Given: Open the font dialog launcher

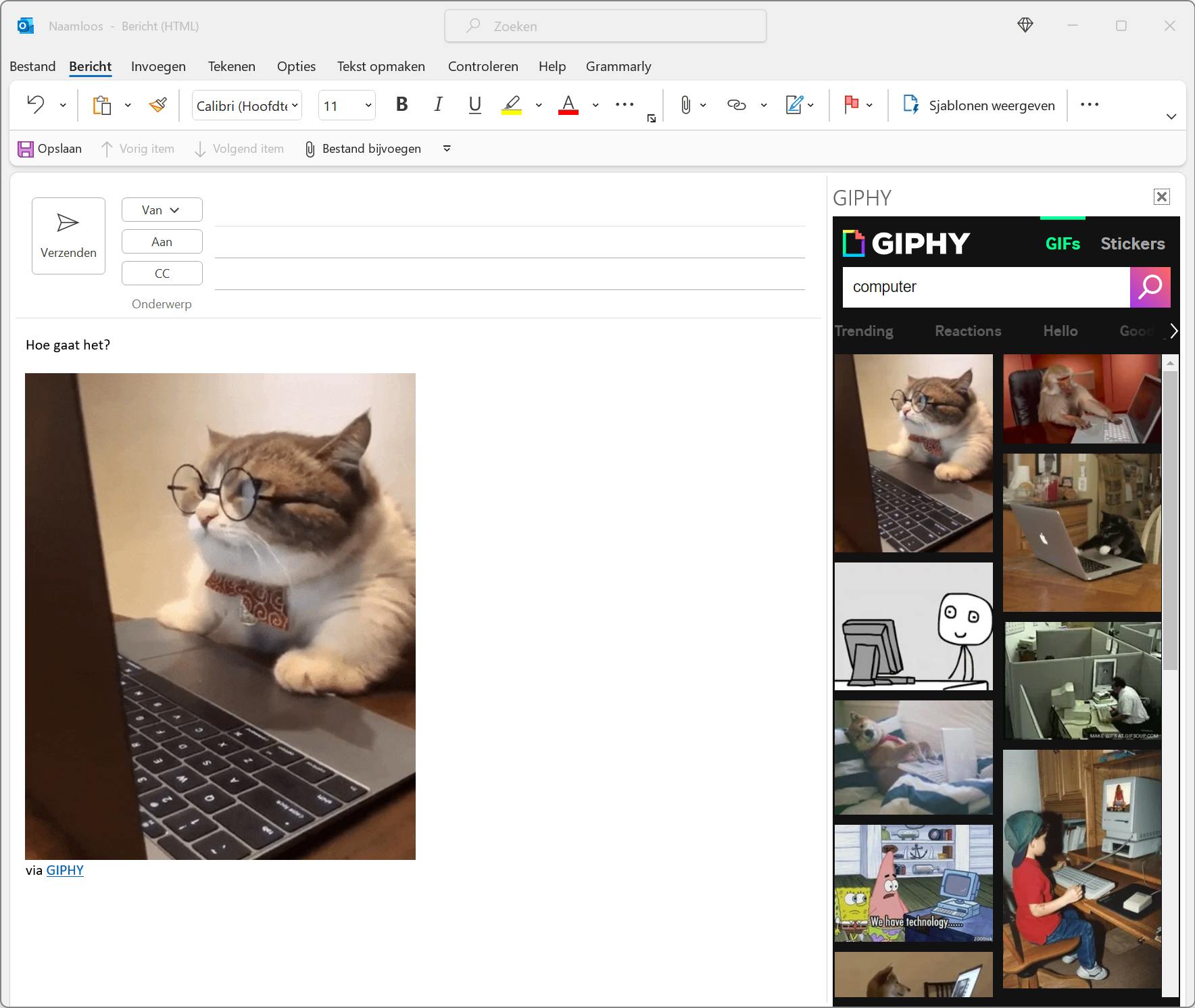Looking at the screenshot, I should pyautogui.click(x=652, y=118).
